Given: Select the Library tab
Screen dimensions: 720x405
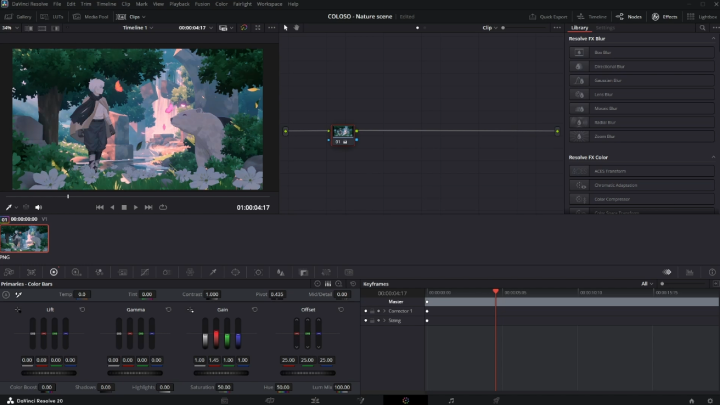Looking at the screenshot, I should [579, 28].
